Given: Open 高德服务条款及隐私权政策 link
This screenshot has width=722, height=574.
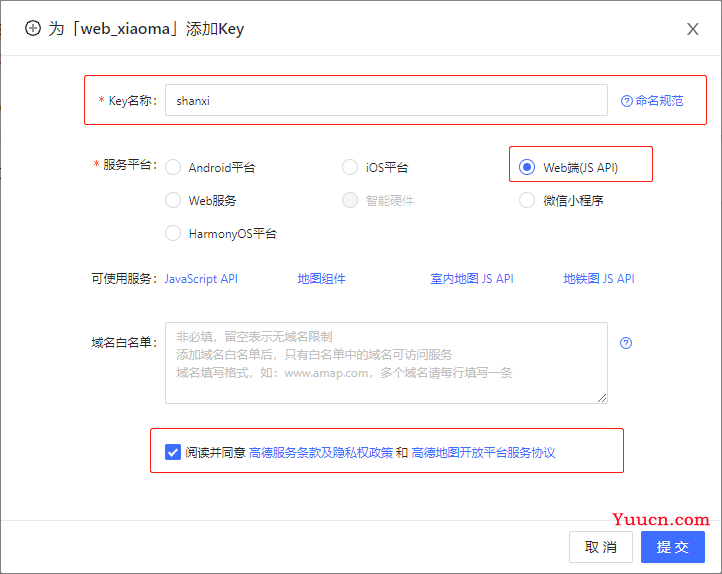Looking at the screenshot, I should coord(321,453).
